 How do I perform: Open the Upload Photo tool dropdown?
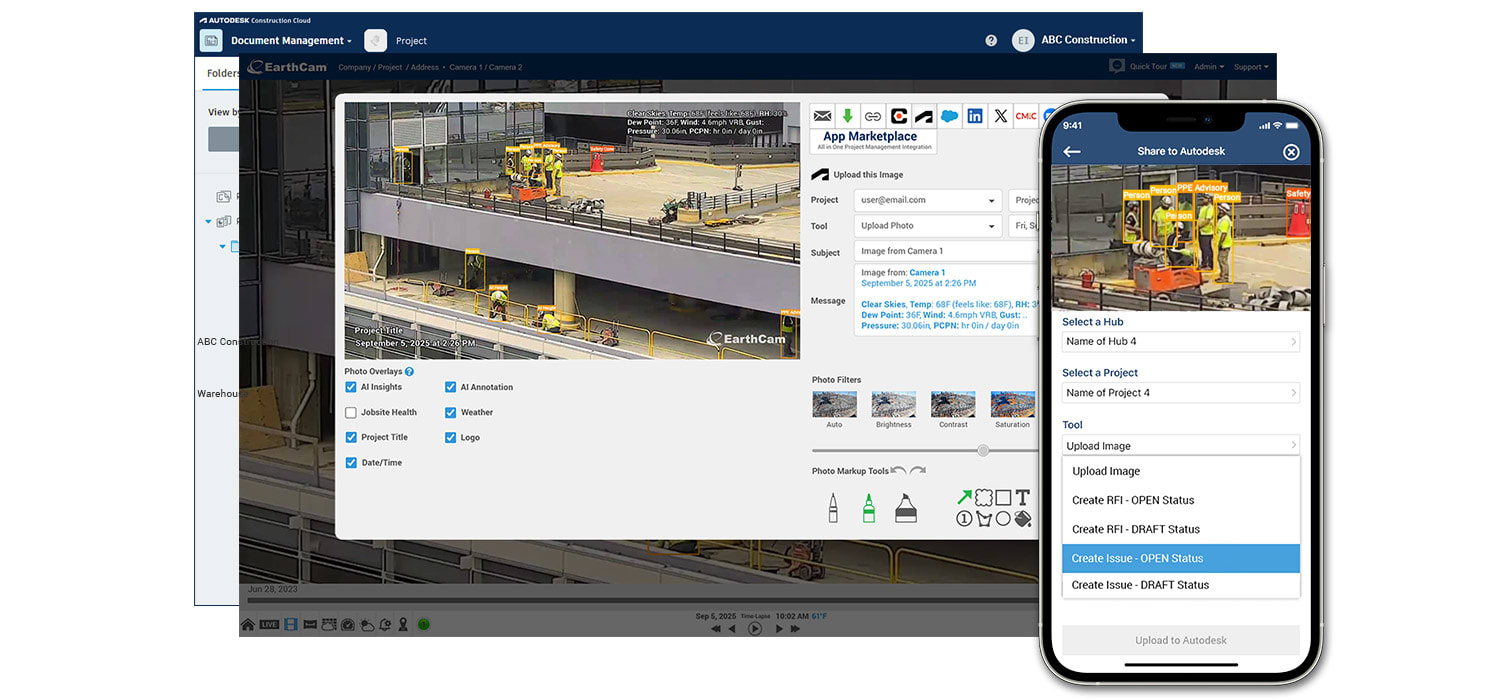[x=928, y=226]
